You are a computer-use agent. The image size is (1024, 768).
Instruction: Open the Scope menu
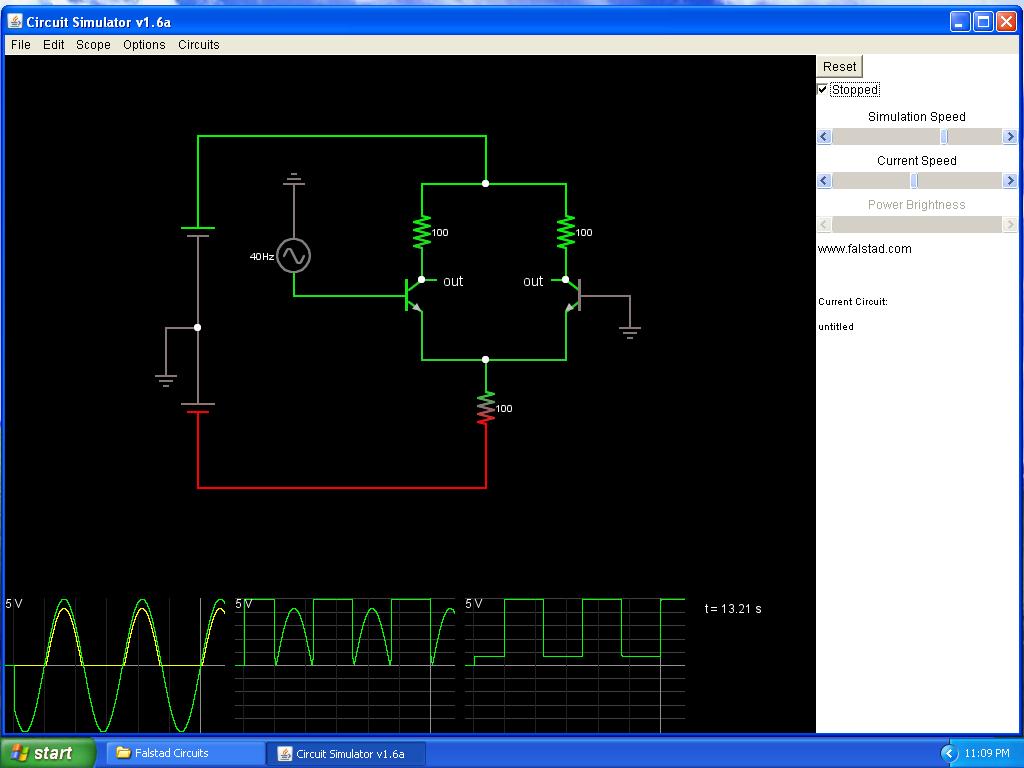tap(93, 45)
